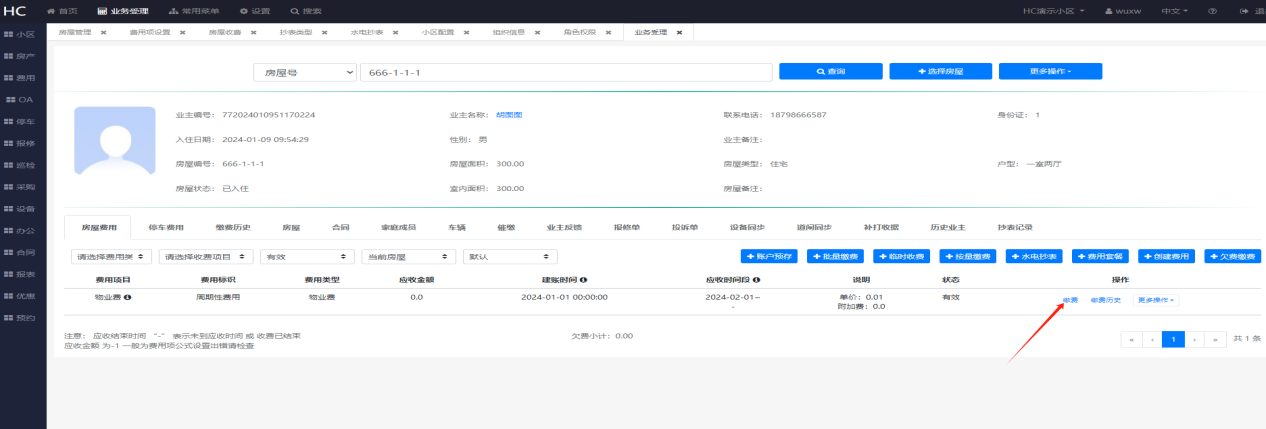
Task: Open the 预约 sidebar menu
Action: click(x=20, y=318)
